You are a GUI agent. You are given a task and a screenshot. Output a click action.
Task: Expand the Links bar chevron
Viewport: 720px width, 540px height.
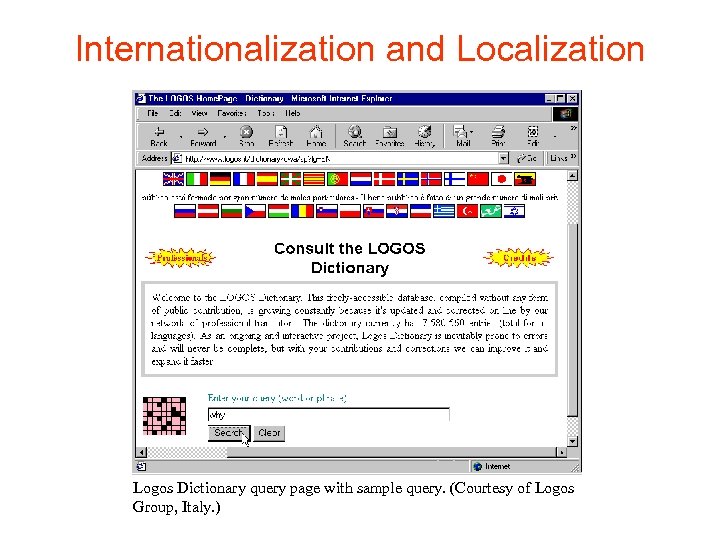(574, 158)
